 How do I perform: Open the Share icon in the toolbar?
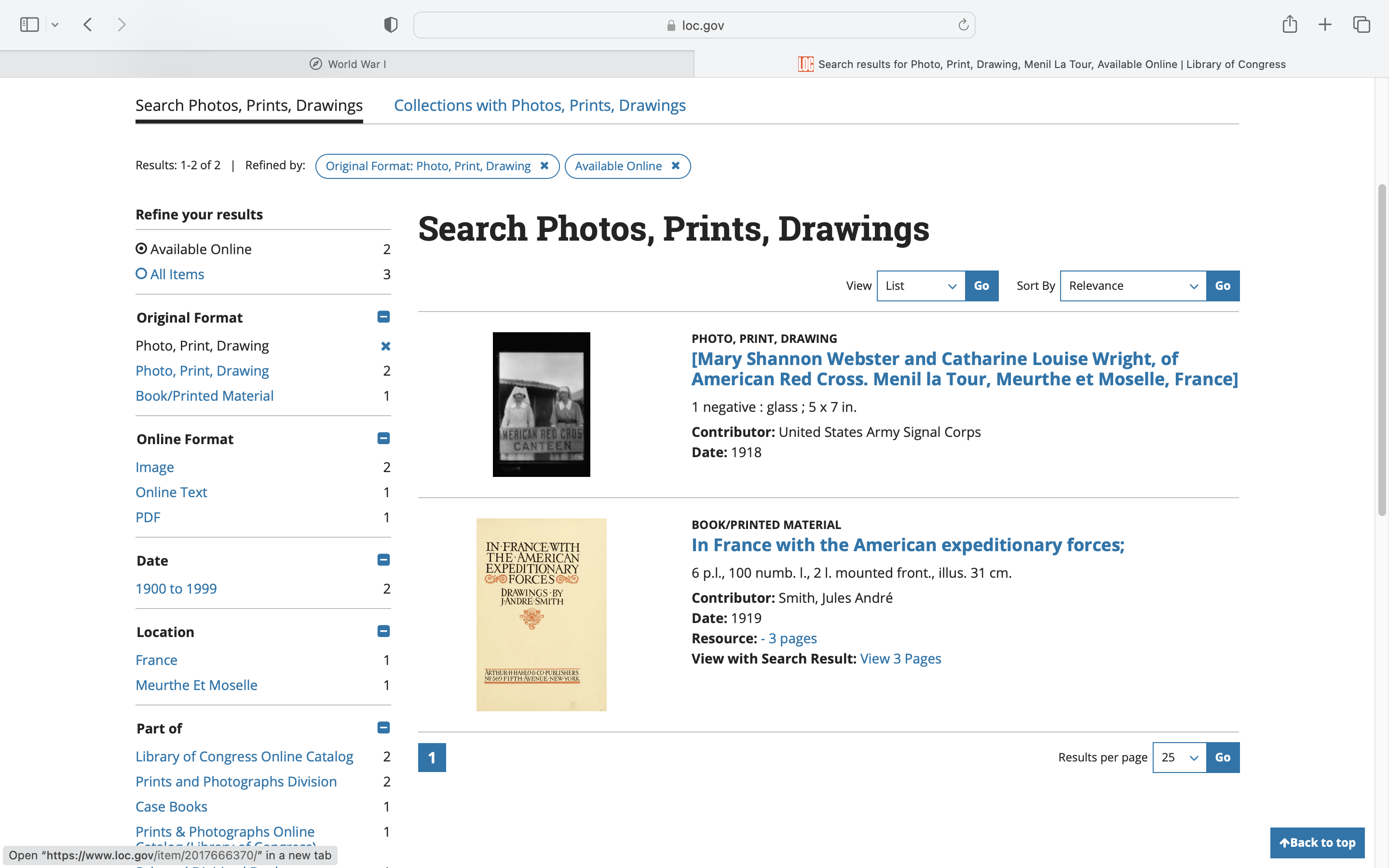(x=1289, y=24)
